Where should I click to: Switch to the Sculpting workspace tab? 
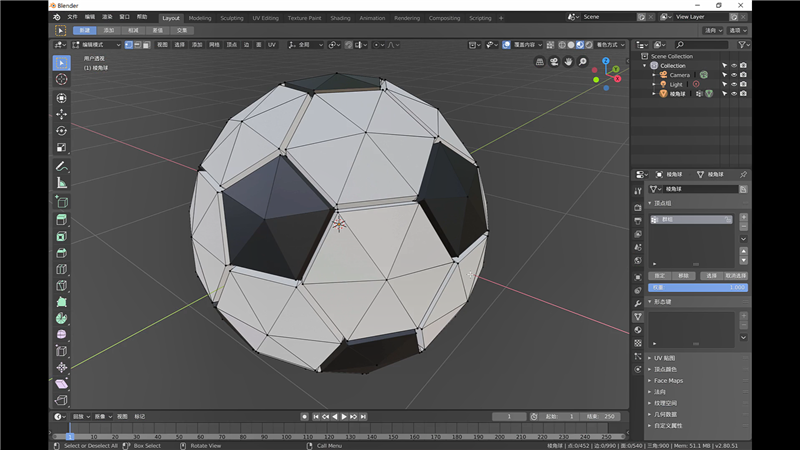(x=232, y=18)
